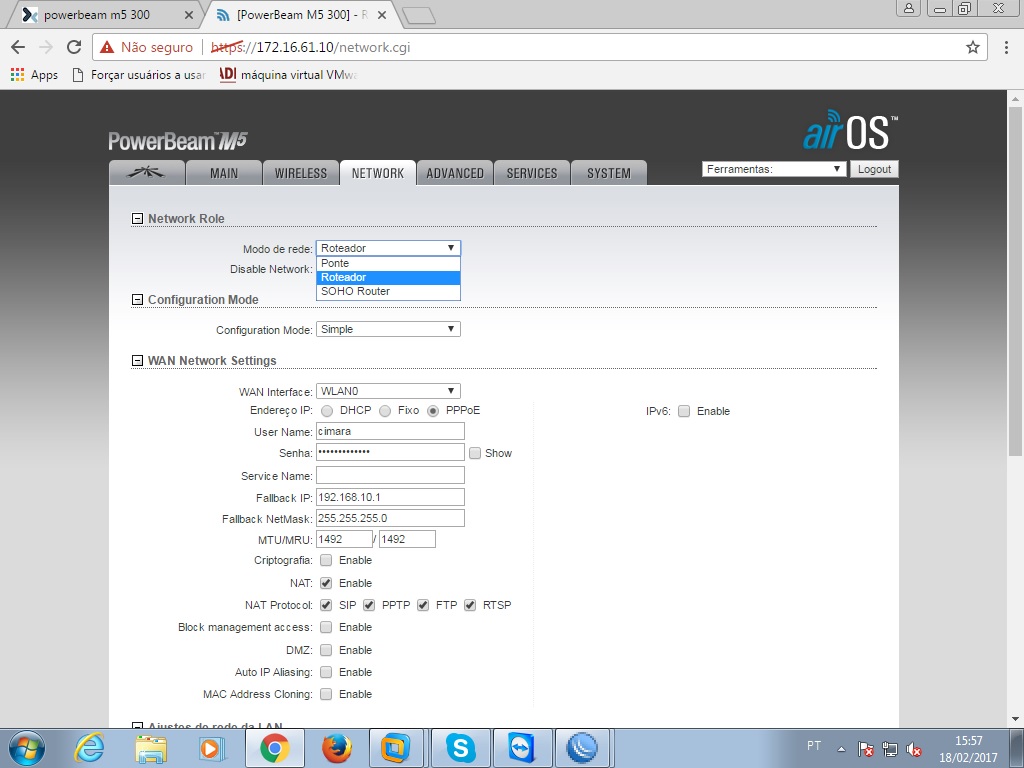Open the Ubiquiti logo tab

[147, 173]
